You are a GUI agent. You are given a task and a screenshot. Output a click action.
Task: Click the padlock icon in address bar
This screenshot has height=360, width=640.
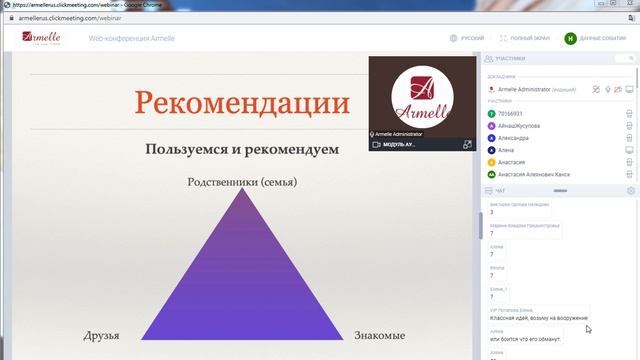pyautogui.click(x=11, y=18)
